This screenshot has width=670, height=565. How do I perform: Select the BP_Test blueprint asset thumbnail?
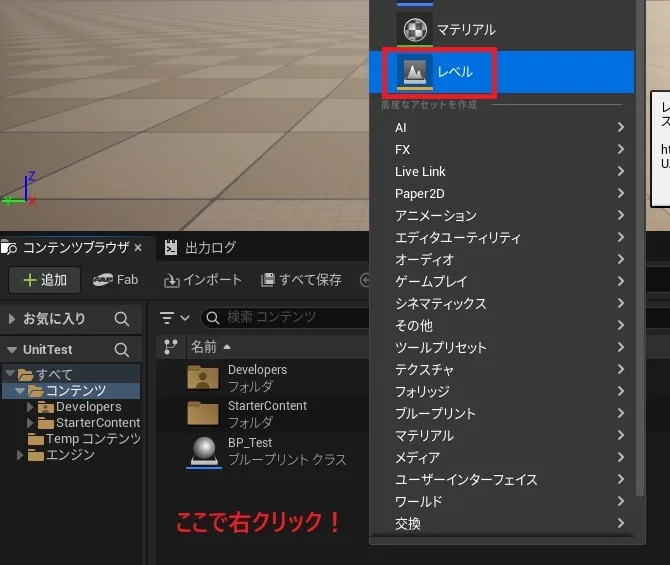(x=203, y=451)
